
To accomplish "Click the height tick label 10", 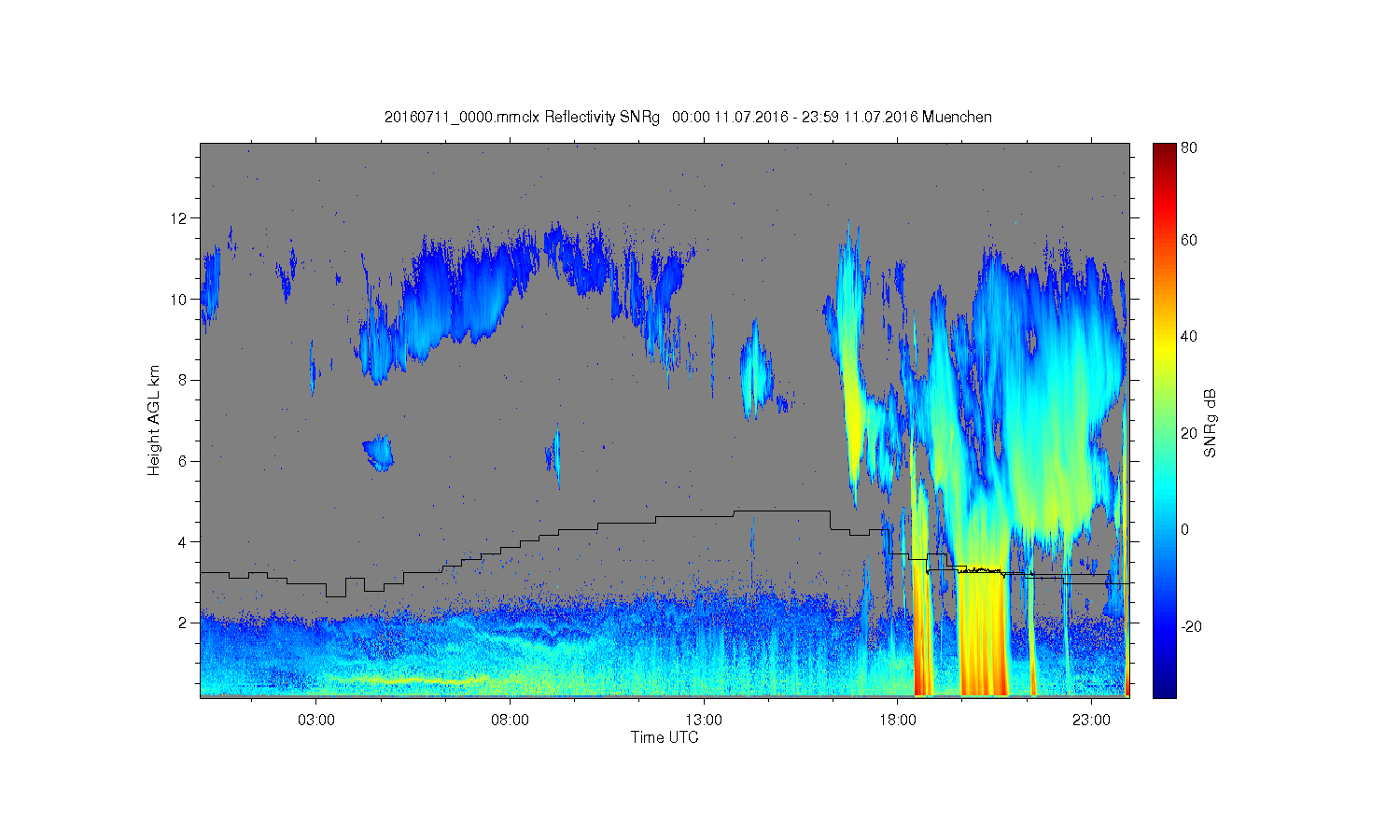I will point(179,300).
